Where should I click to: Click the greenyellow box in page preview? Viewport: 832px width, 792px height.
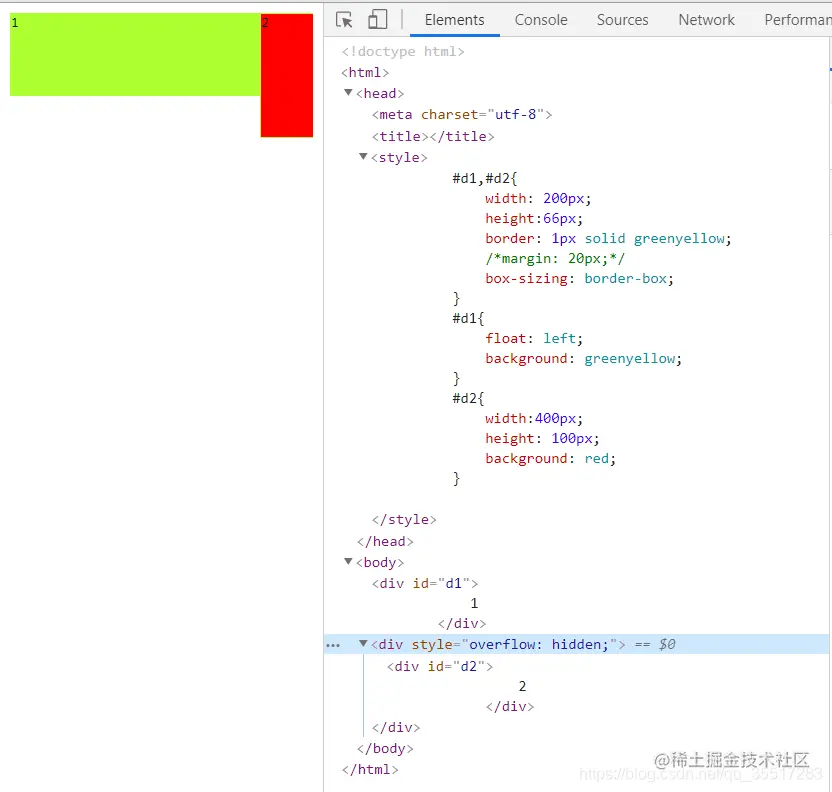point(135,55)
